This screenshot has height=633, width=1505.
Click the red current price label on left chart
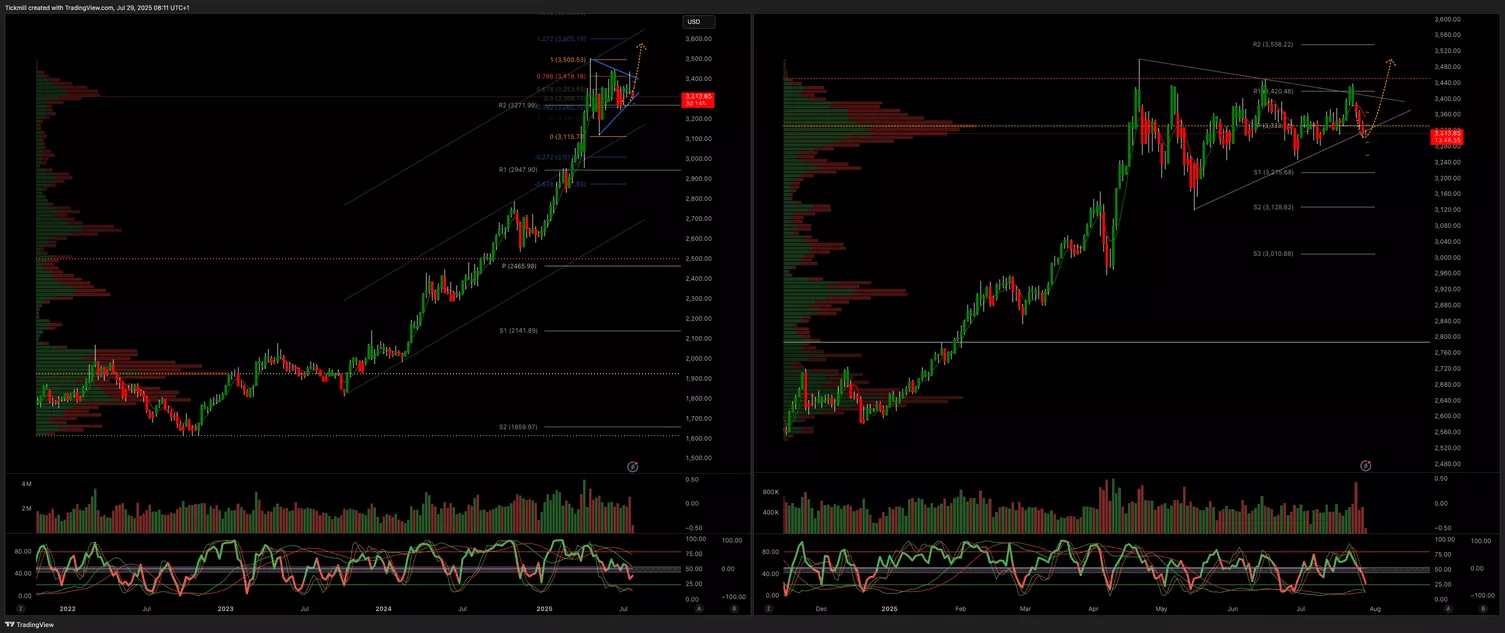pos(695,99)
